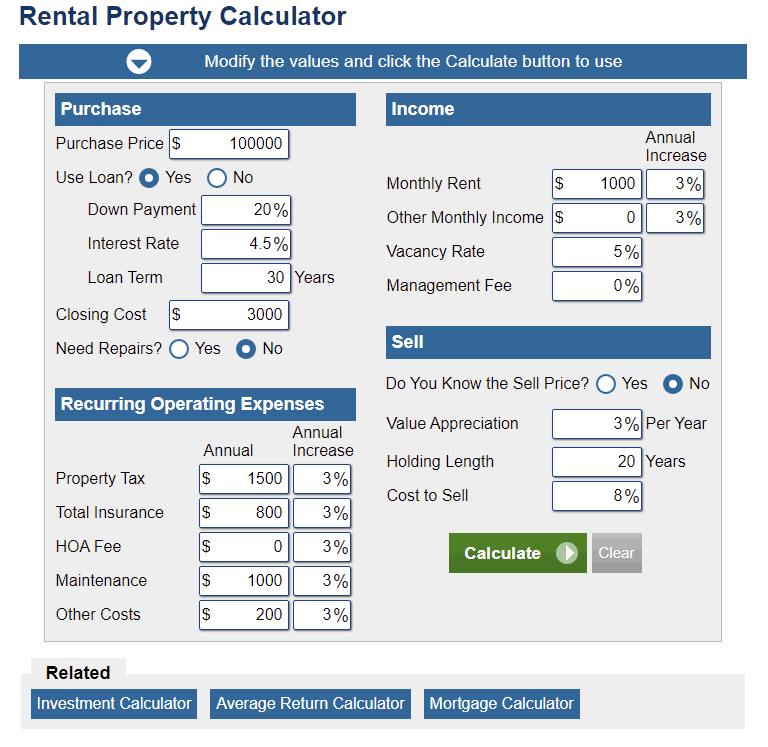Image resolution: width=768 pixels, height=747 pixels.
Task: Choose Yes for knowing the sell price
Action: coord(606,384)
